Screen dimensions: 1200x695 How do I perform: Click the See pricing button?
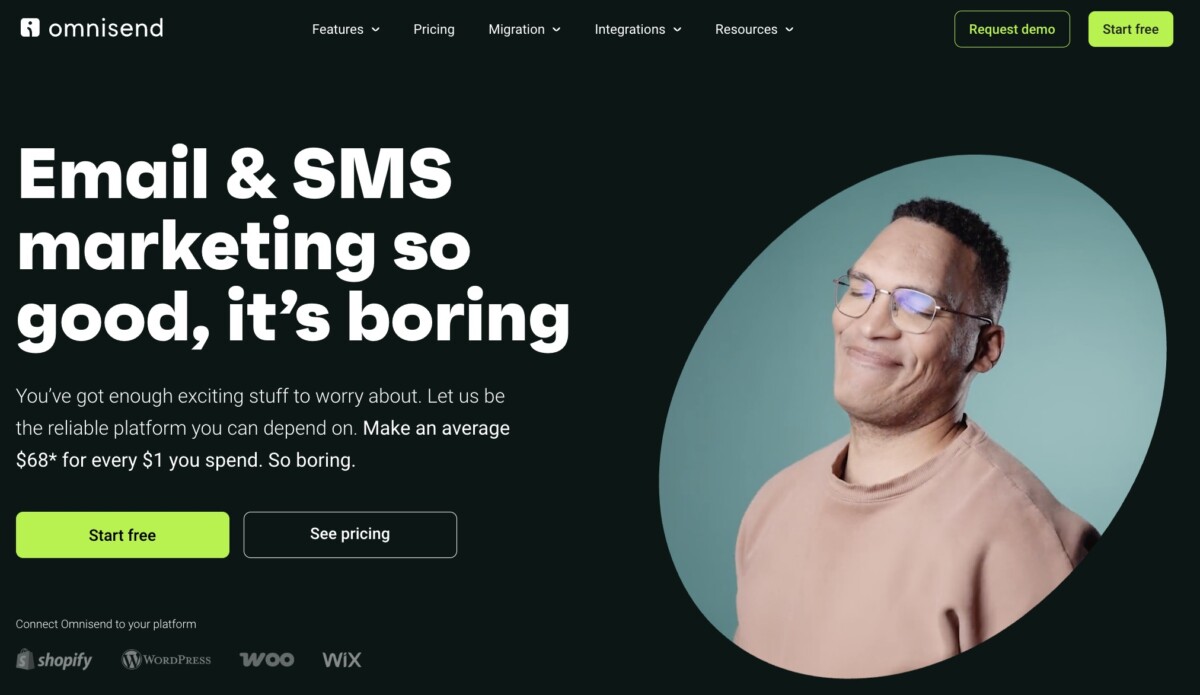point(350,535)
